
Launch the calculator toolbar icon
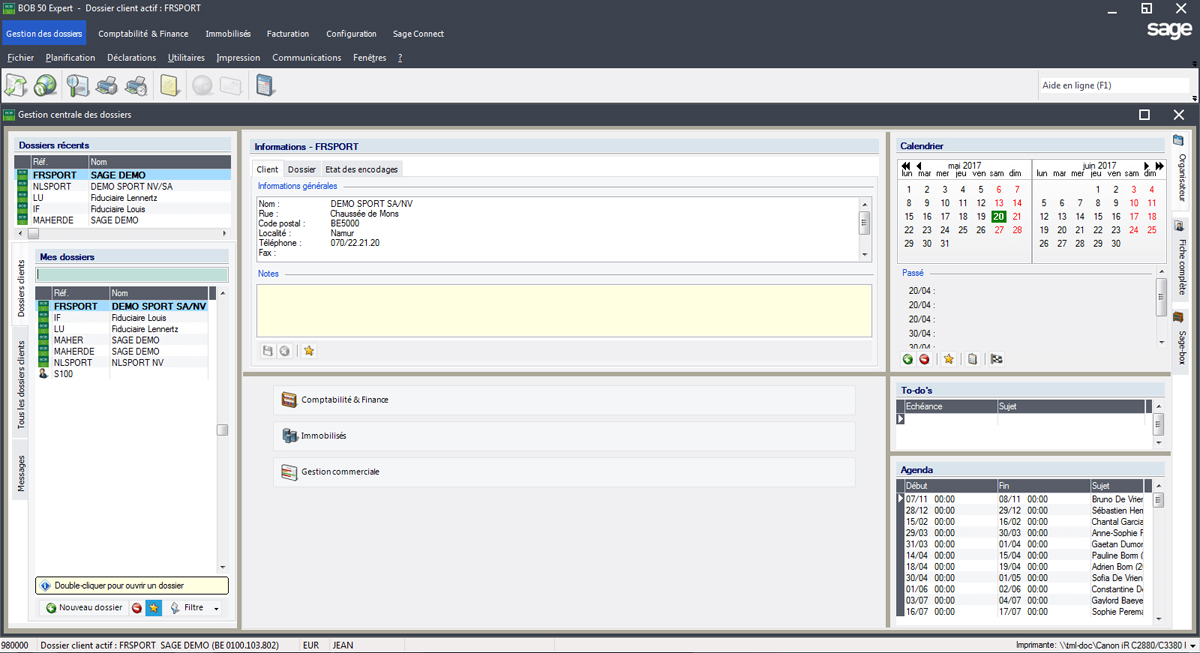point(265,85)
